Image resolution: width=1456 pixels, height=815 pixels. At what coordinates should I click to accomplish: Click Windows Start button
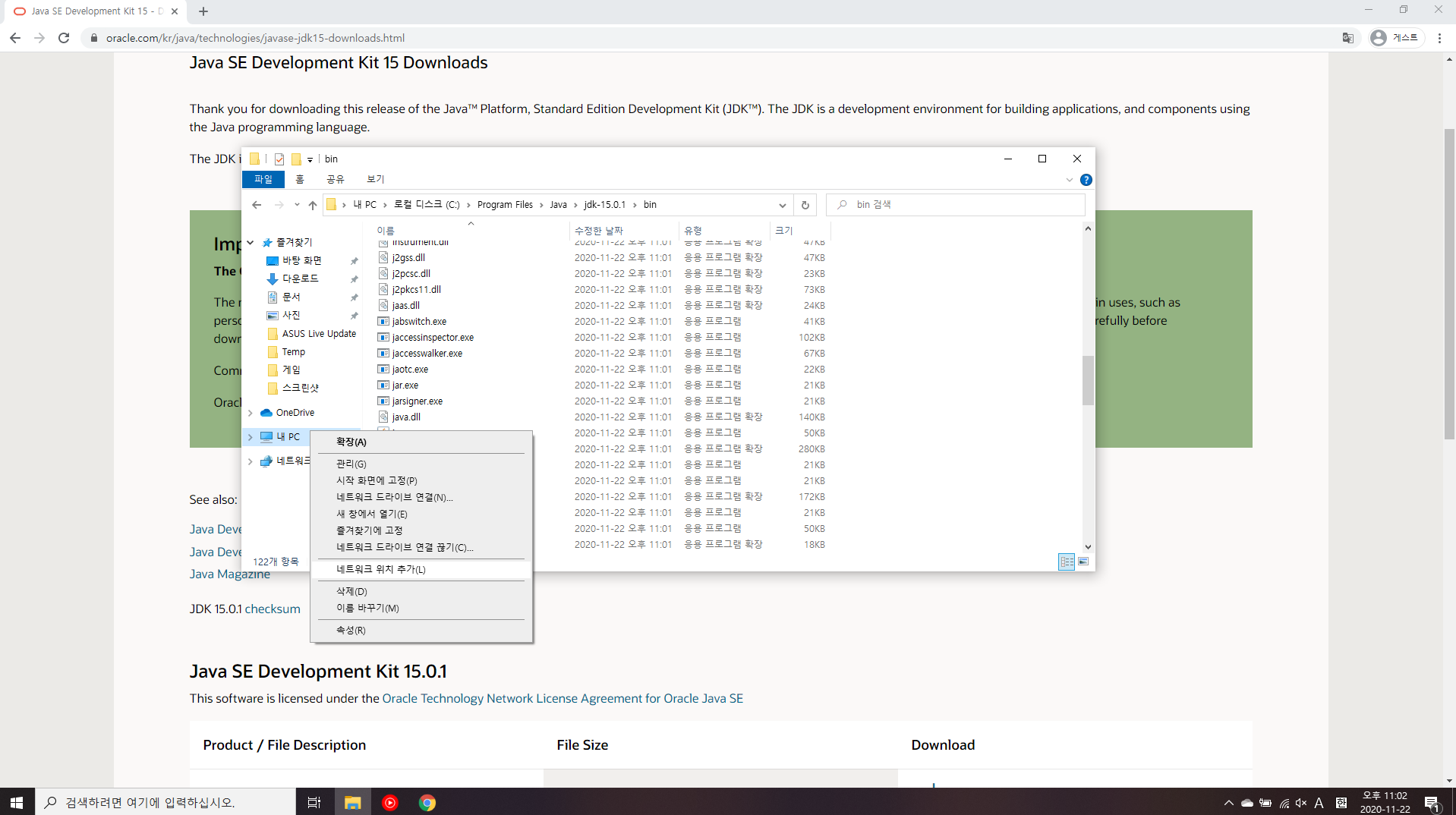click(x=17, y=802)
